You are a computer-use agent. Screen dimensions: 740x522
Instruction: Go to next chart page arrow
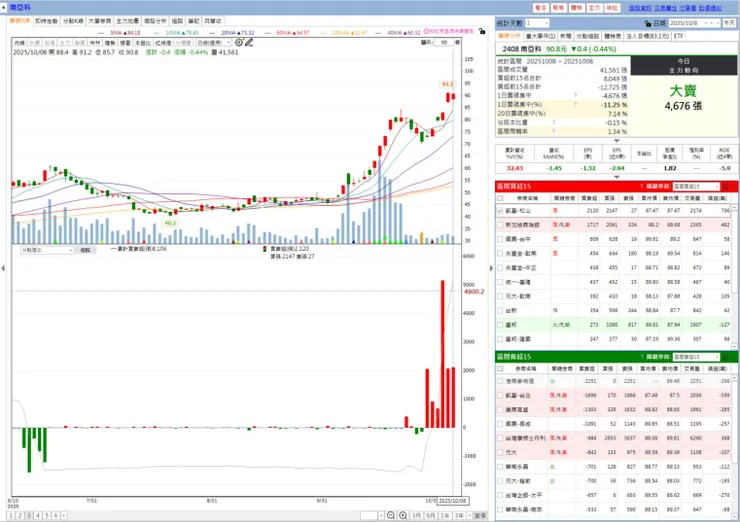point(64,515)
